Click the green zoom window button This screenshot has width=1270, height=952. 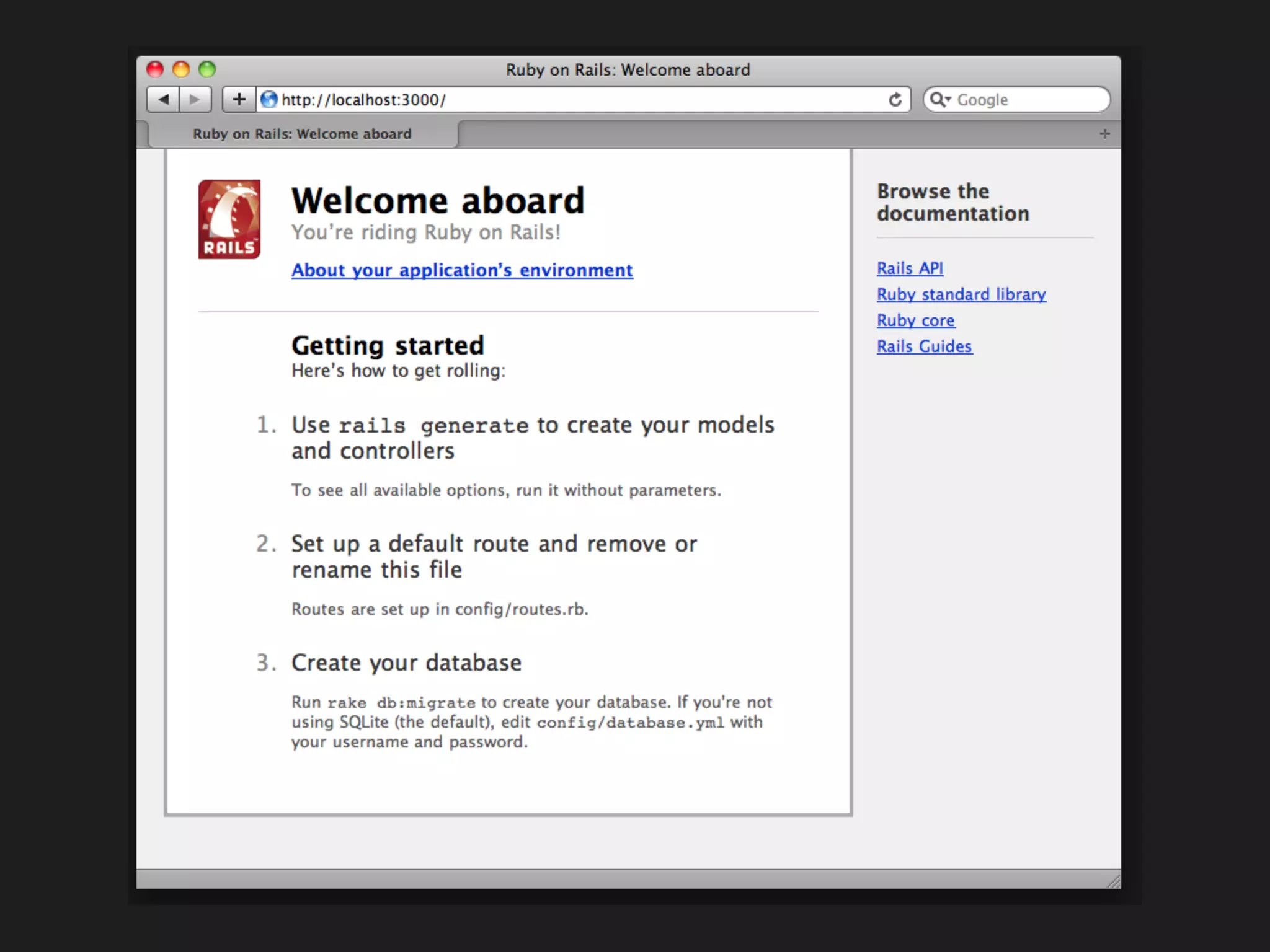(207, 69)
